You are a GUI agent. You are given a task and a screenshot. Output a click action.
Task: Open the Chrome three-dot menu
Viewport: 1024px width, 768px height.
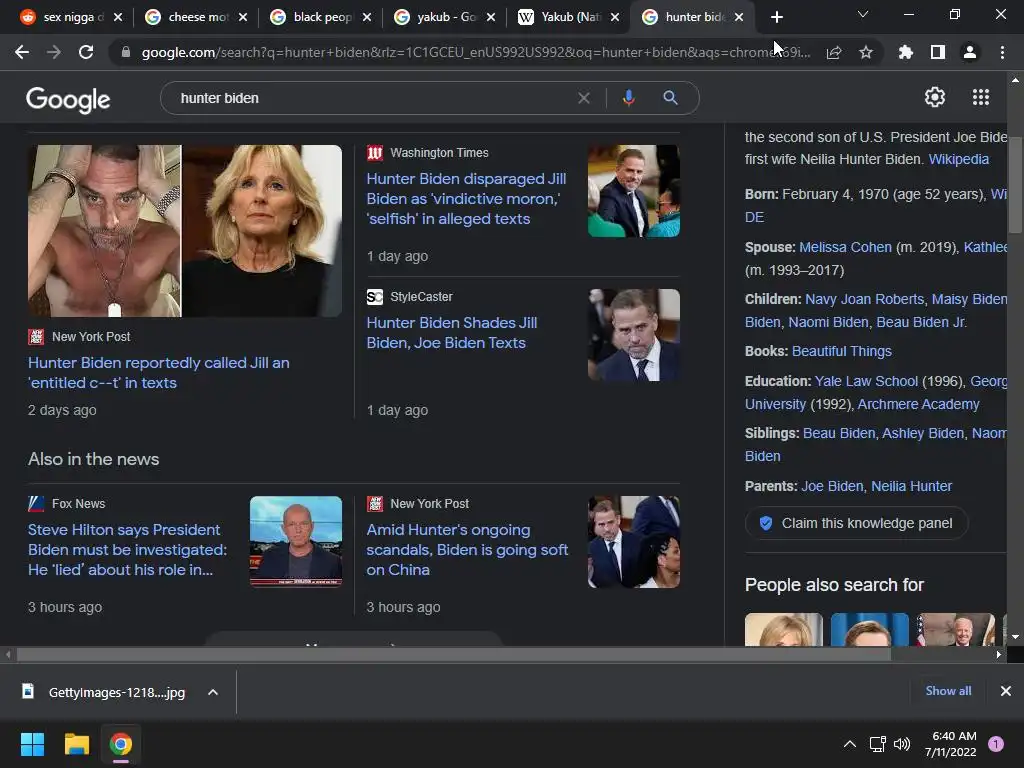1002,52
